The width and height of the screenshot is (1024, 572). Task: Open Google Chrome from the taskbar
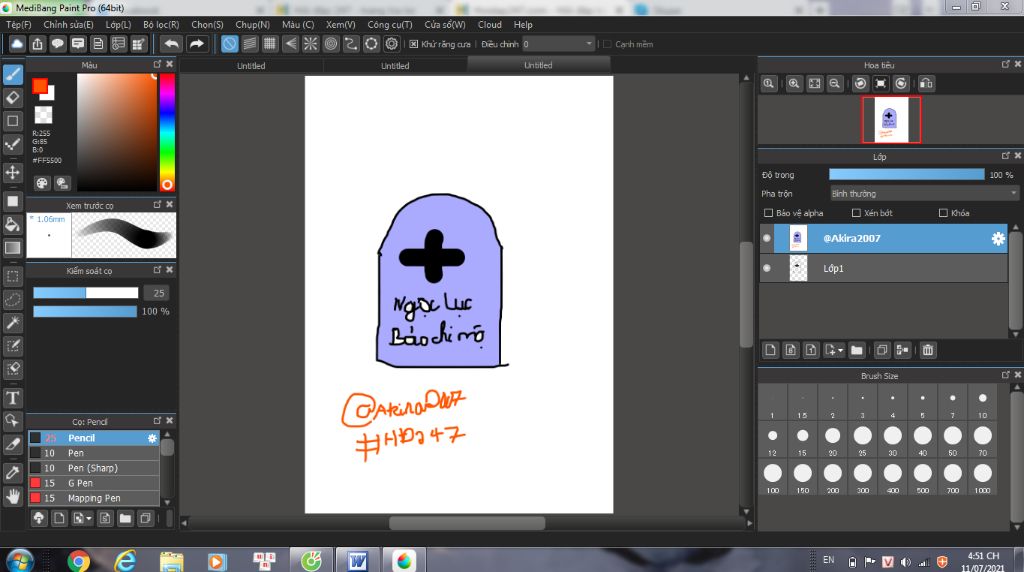point(78,561)
